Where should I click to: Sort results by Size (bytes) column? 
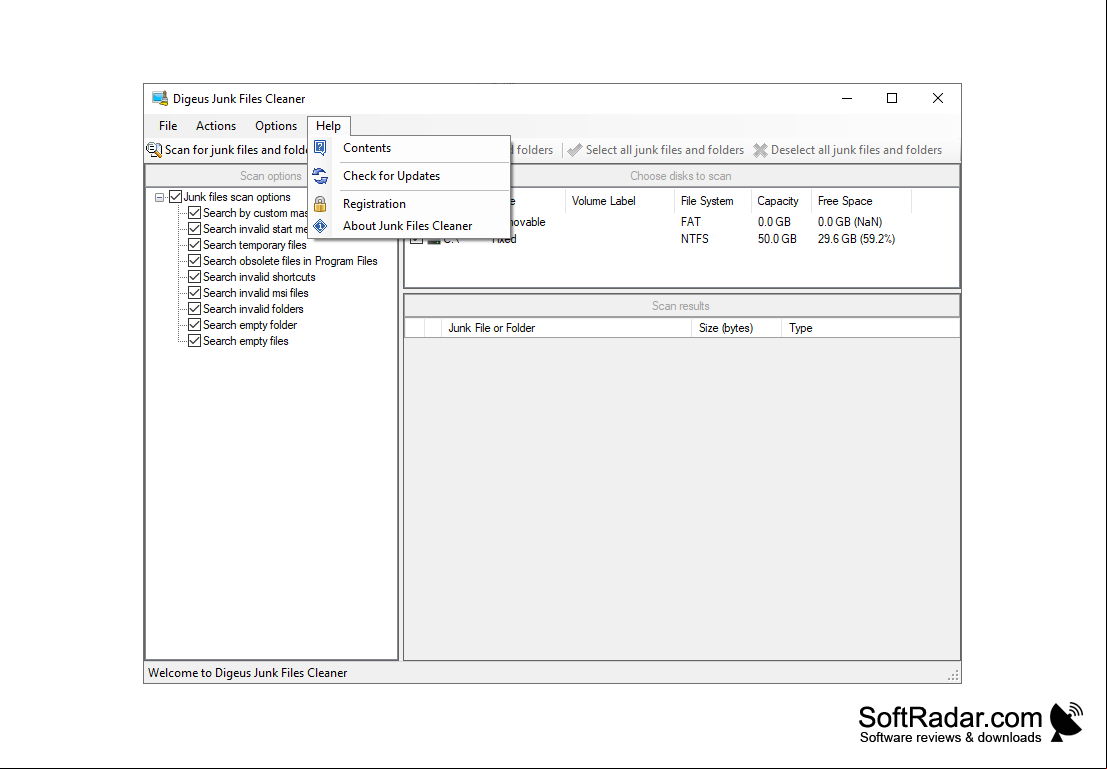click(x=736, y=328)
